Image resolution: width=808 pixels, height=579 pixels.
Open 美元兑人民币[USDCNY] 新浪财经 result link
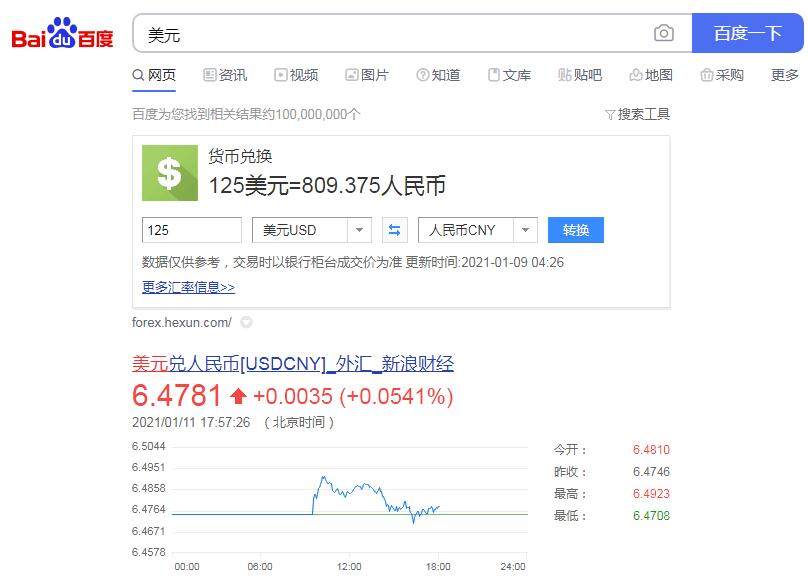pyautogui.click(x=293, y=364)
